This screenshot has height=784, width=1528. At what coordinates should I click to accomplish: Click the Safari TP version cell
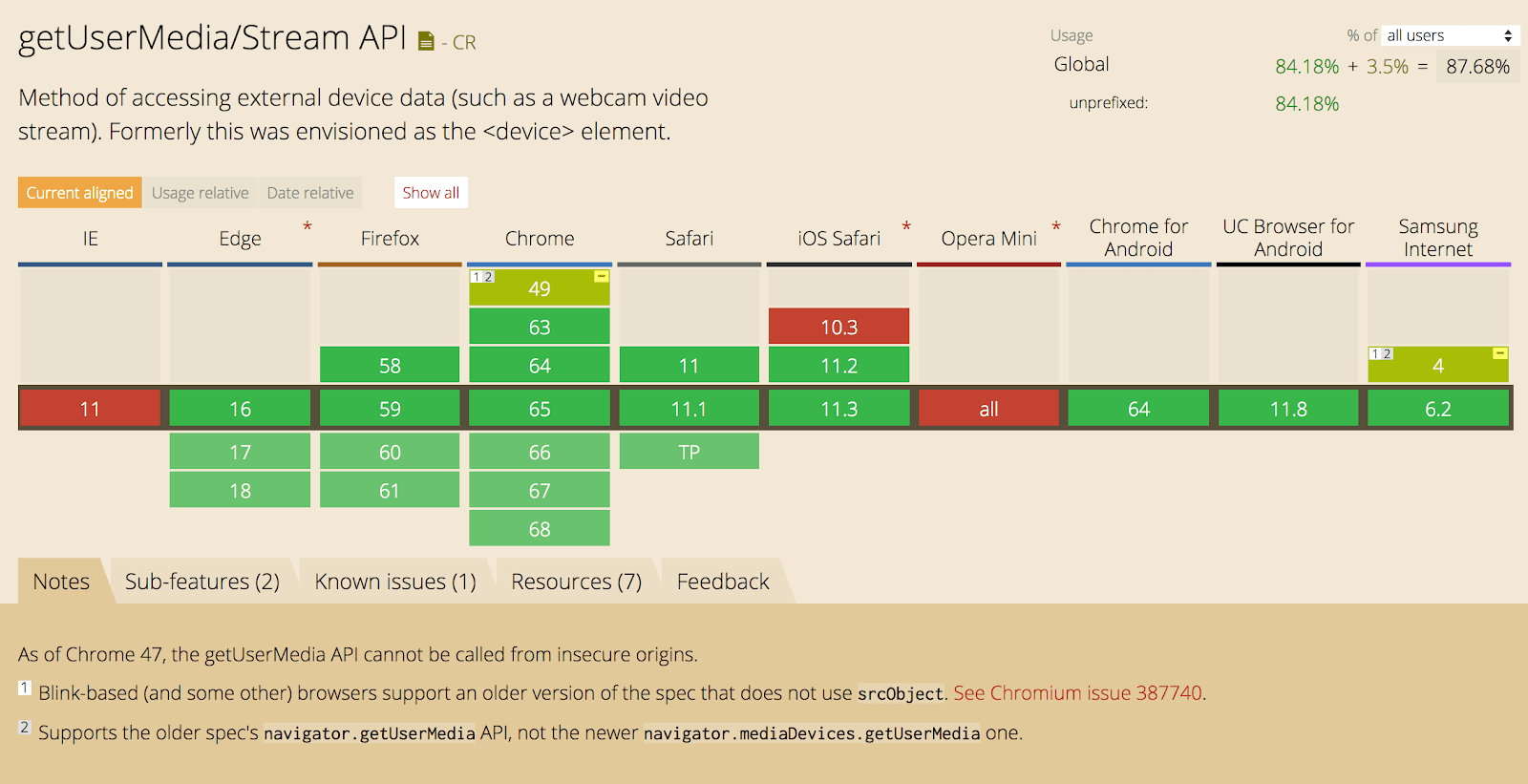point(689,452)
